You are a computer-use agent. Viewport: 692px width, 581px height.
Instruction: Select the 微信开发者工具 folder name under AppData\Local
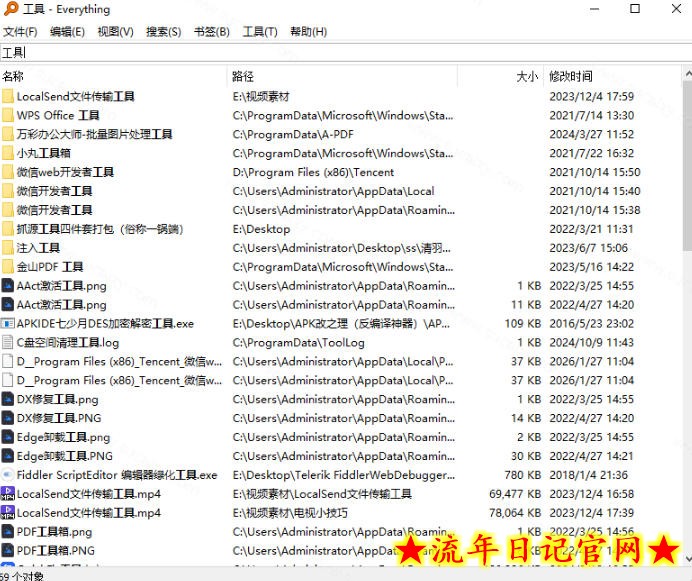[54, 191]
